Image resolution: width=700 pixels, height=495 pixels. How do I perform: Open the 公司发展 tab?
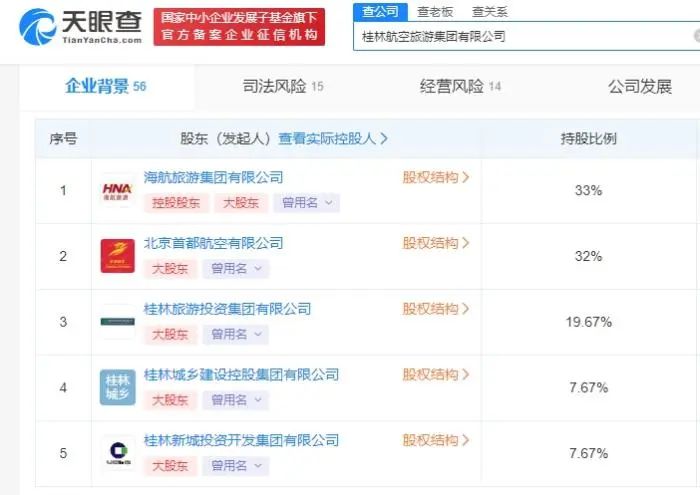[640, 86]
